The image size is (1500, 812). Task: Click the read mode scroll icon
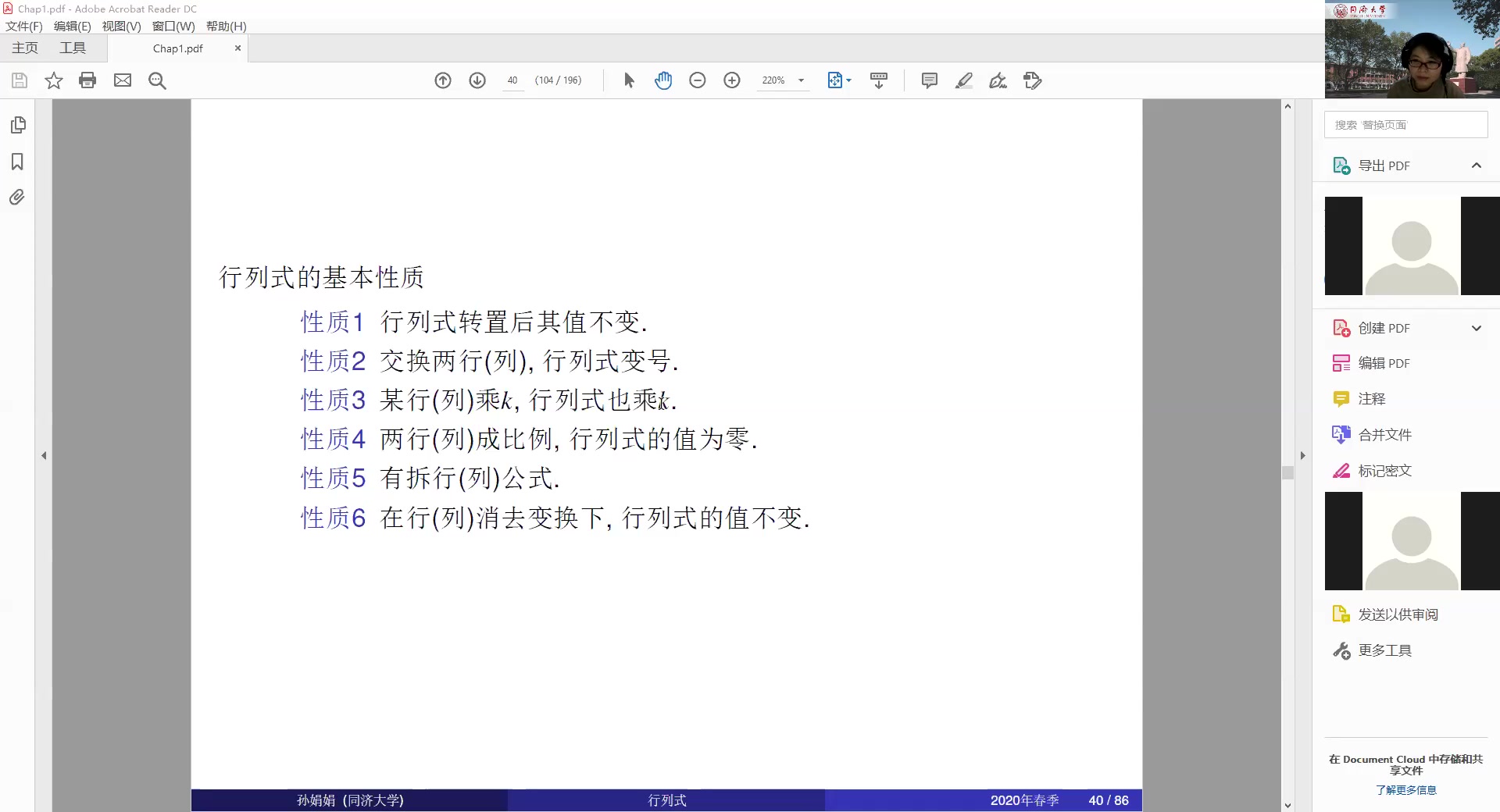[879, 80]
